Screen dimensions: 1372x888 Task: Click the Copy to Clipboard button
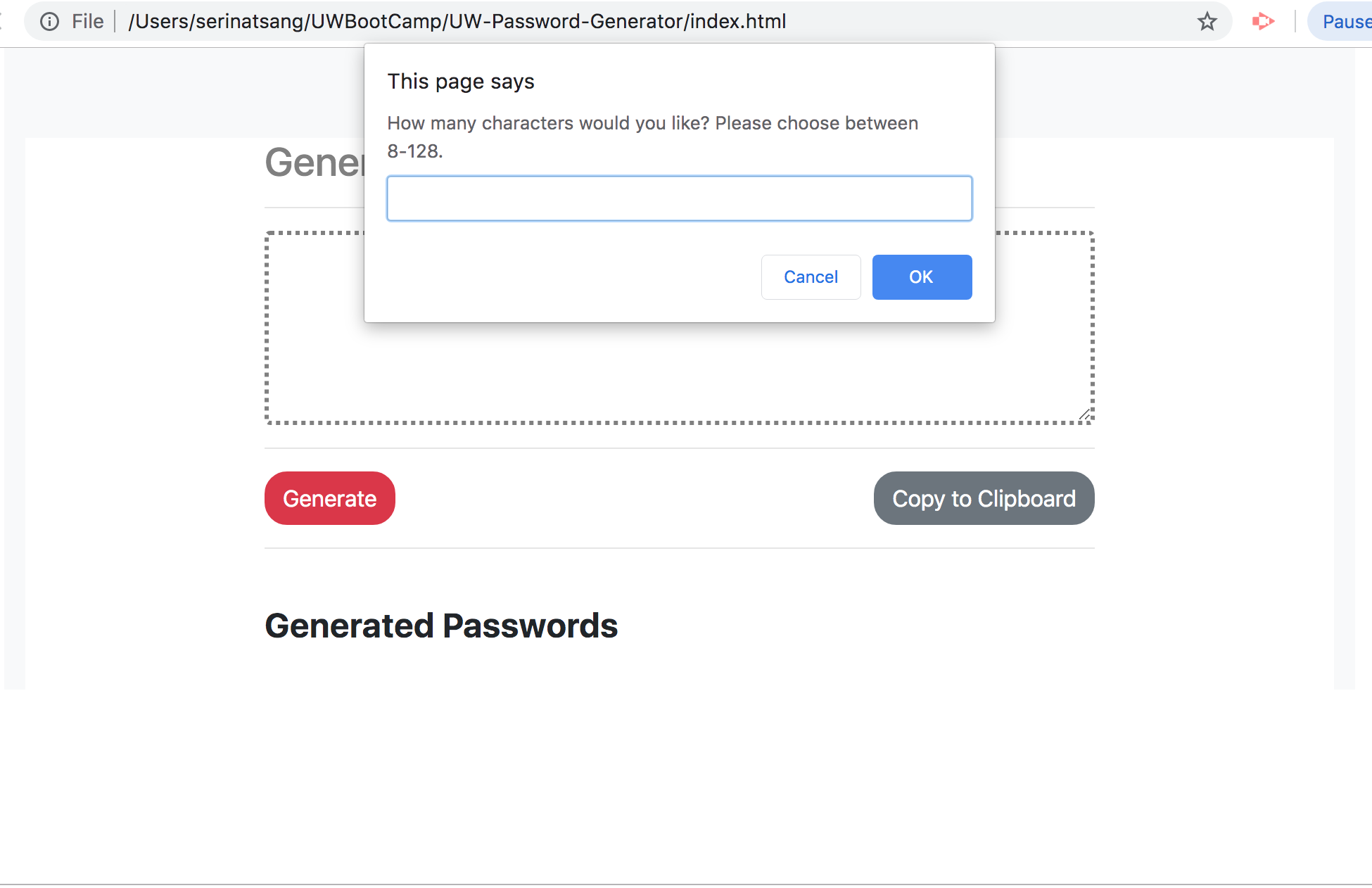(984, 498)
